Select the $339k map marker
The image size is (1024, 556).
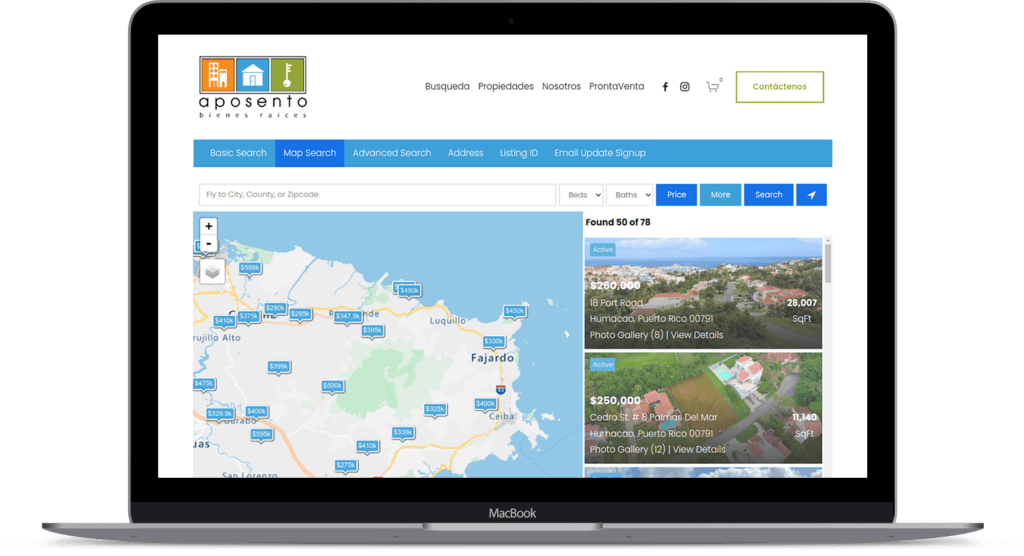403,432
